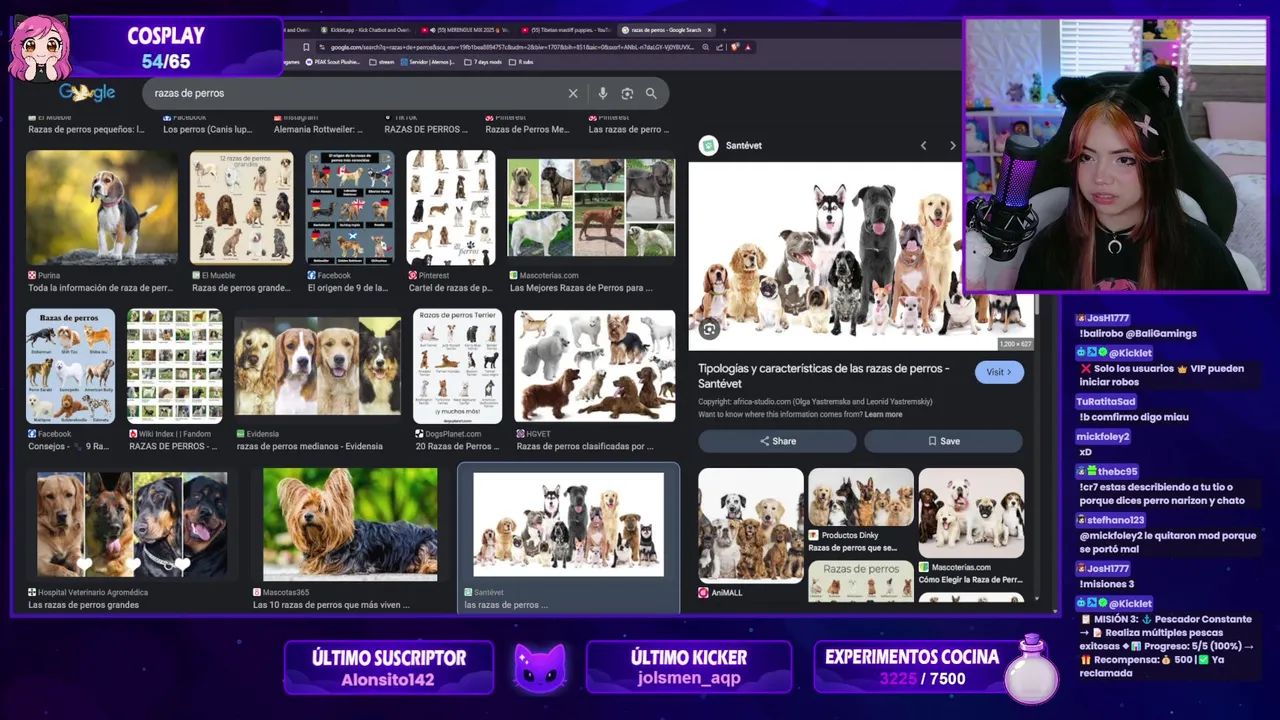
Task: Go to next image in Santévet panel
Action: click(x=952, y=145)
